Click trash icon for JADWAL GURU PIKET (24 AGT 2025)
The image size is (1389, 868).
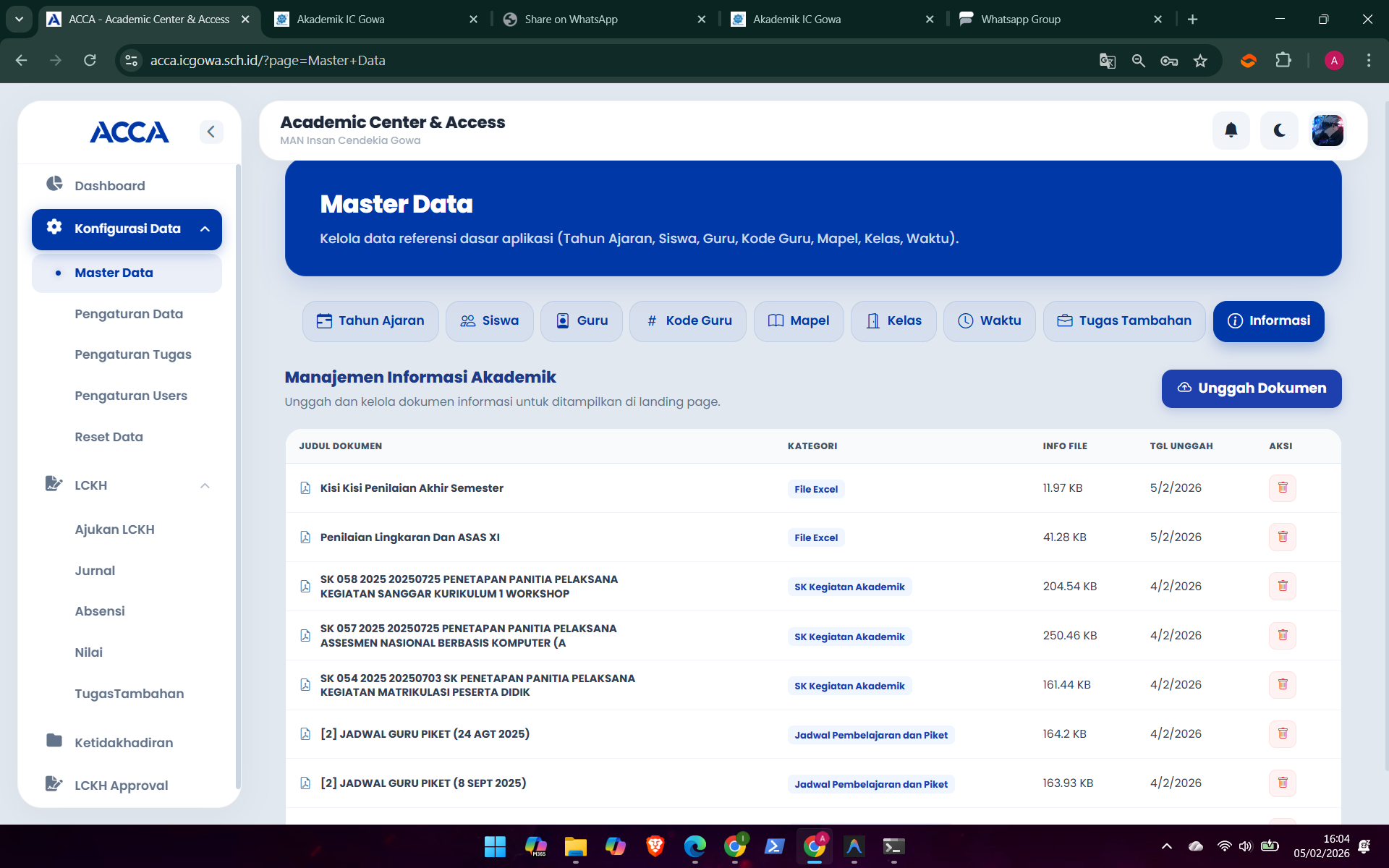pyautogui.click(x=1282, y=733)
